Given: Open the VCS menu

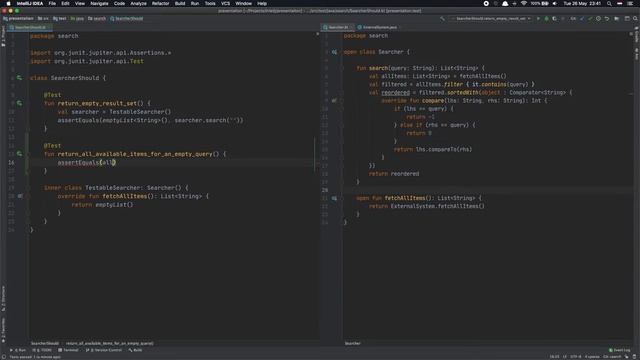Looking at the screenshot, I should pos(225,3).
